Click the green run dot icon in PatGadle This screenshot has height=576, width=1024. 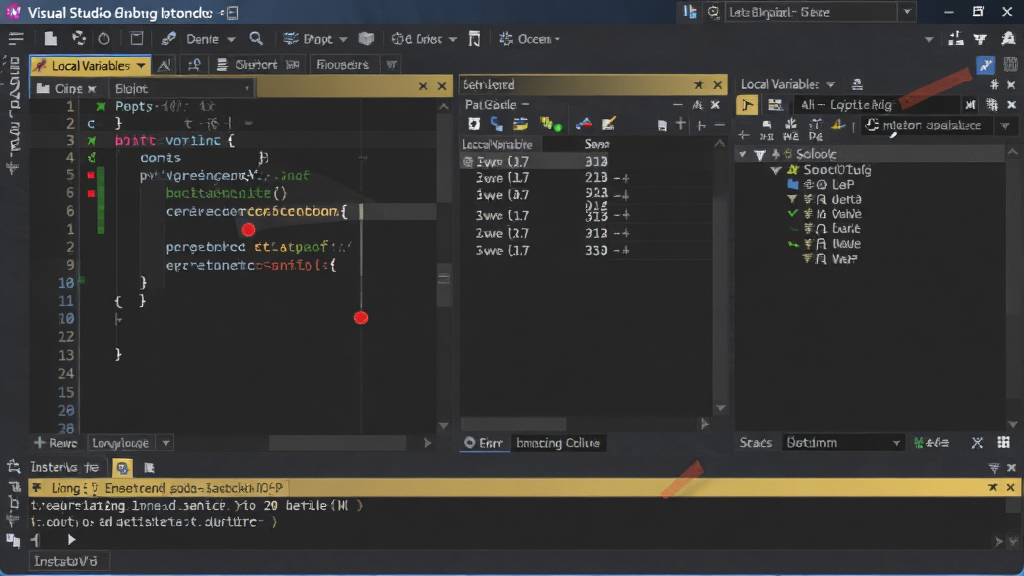(x=551, y=124)
